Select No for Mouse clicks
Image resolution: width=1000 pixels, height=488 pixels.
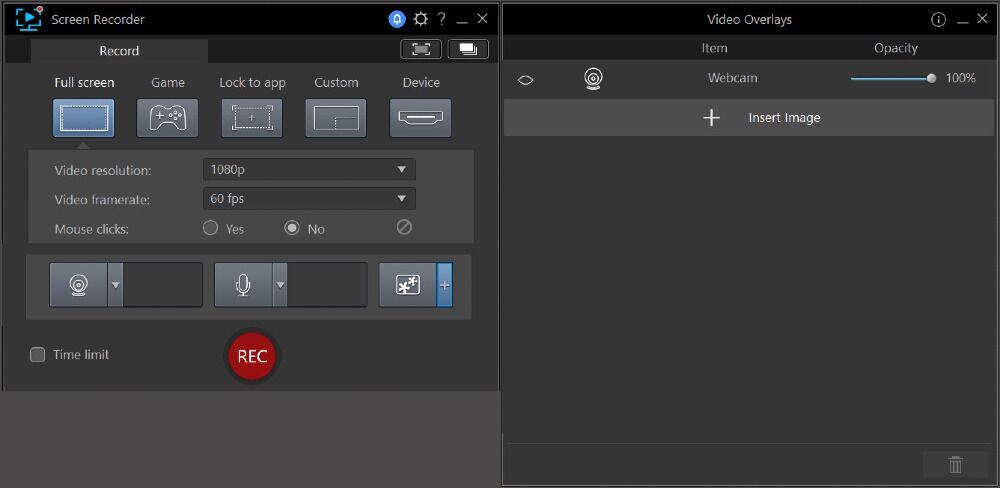[x=292, y=228]
